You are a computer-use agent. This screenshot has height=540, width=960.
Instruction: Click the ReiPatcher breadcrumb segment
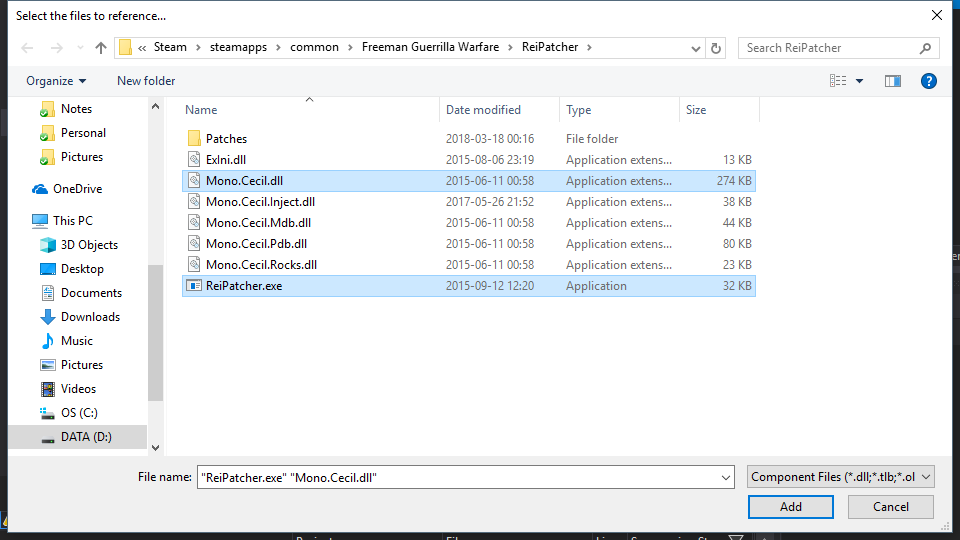(x=550, y=47)
